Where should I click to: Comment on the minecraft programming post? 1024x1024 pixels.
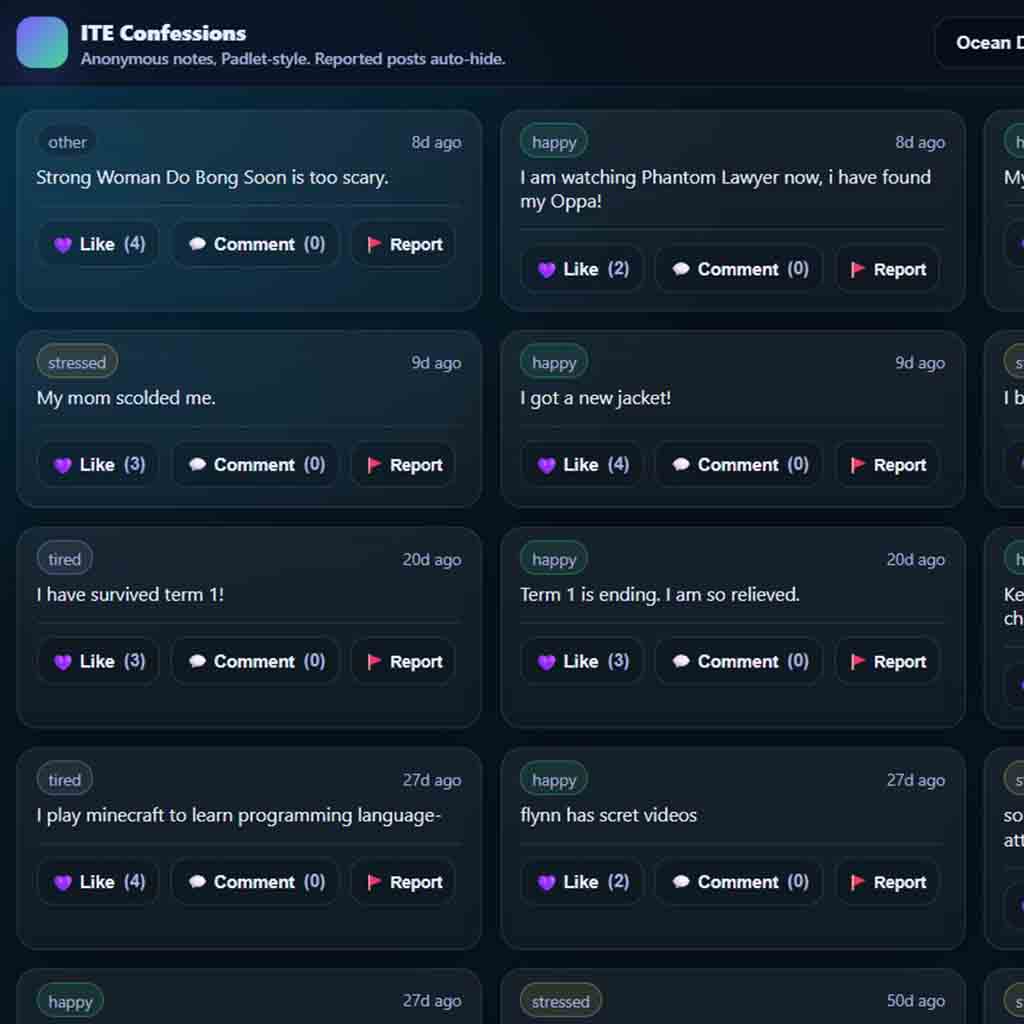pyautogui.click(x=256, y=882)
